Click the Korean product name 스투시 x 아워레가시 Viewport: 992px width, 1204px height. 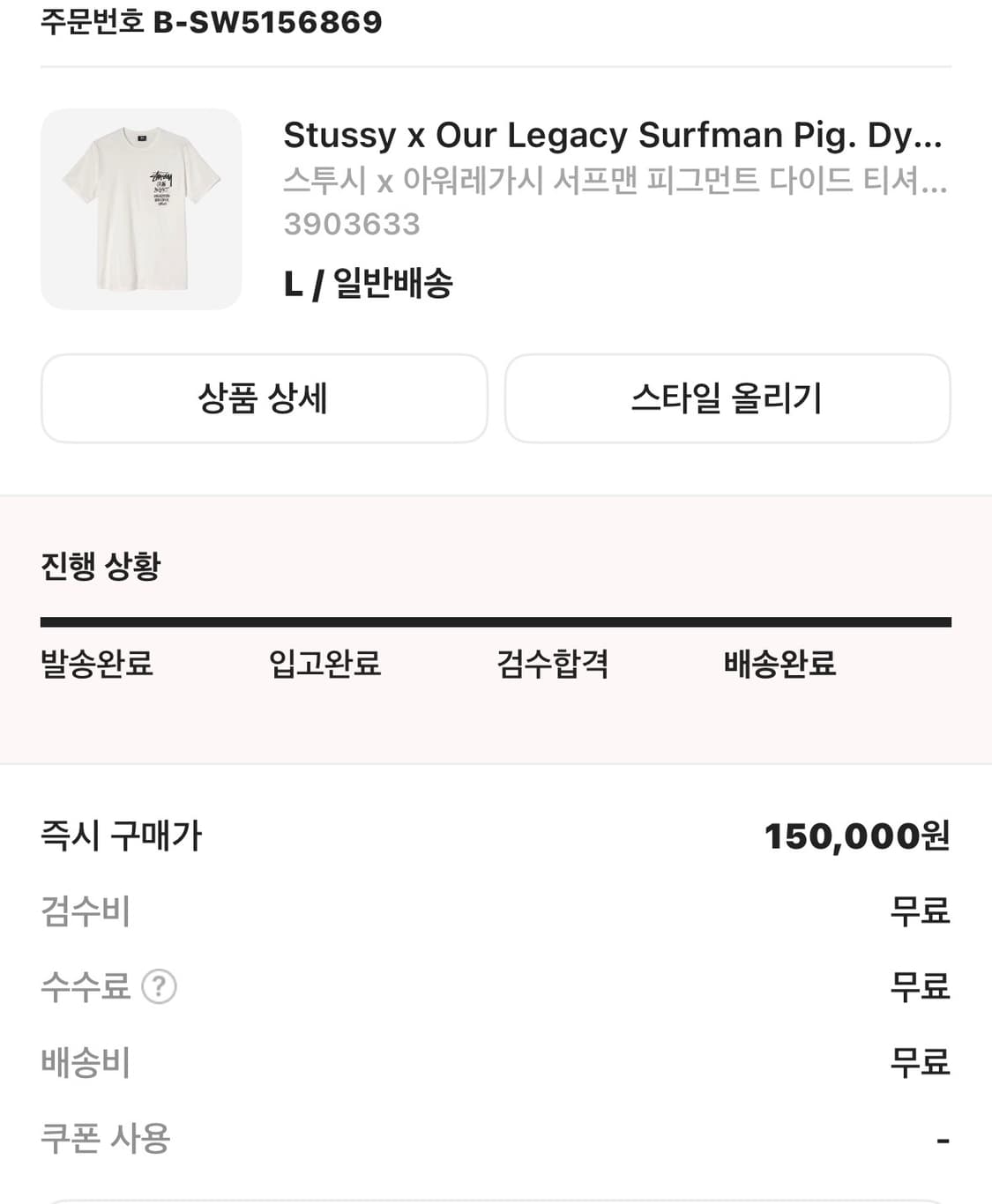point(615,181)
